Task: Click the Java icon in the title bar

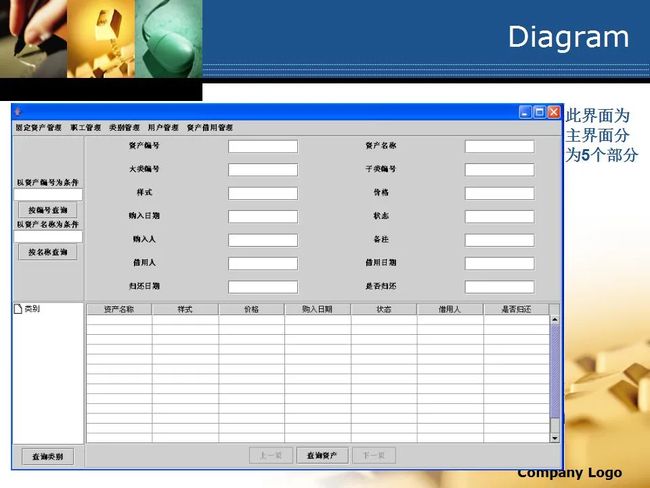Action: (18, 112)
